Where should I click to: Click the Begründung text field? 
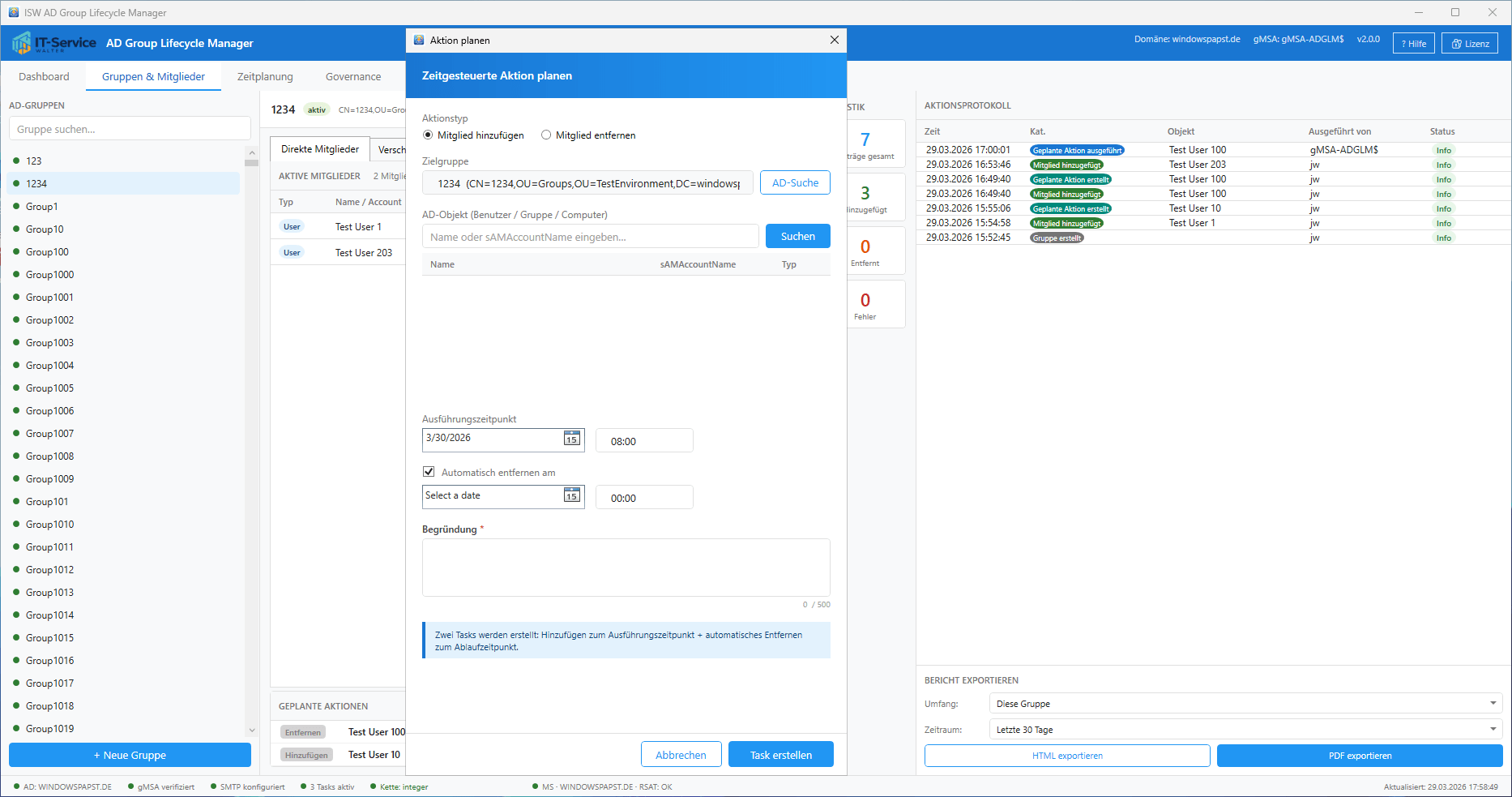[x=626, y=568]
